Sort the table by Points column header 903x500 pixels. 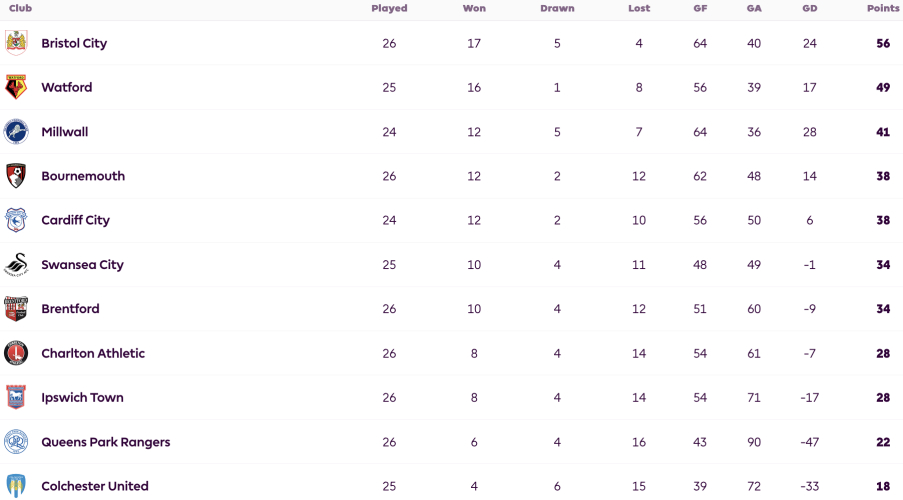coord(883,9)
